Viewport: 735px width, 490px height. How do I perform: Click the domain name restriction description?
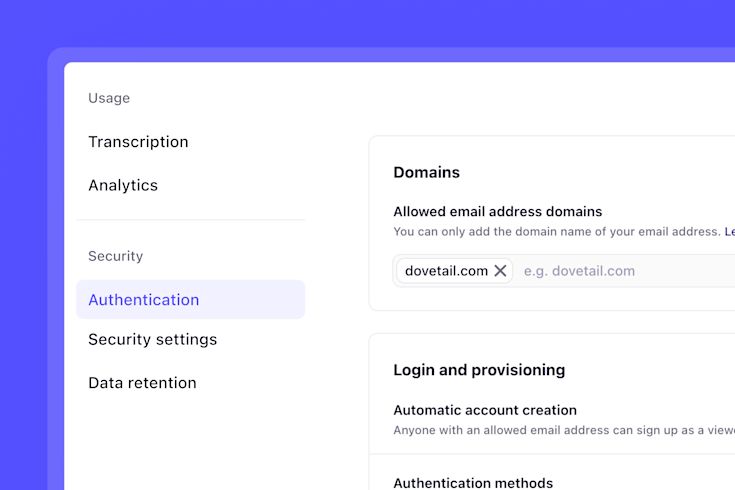coord(557,232)
